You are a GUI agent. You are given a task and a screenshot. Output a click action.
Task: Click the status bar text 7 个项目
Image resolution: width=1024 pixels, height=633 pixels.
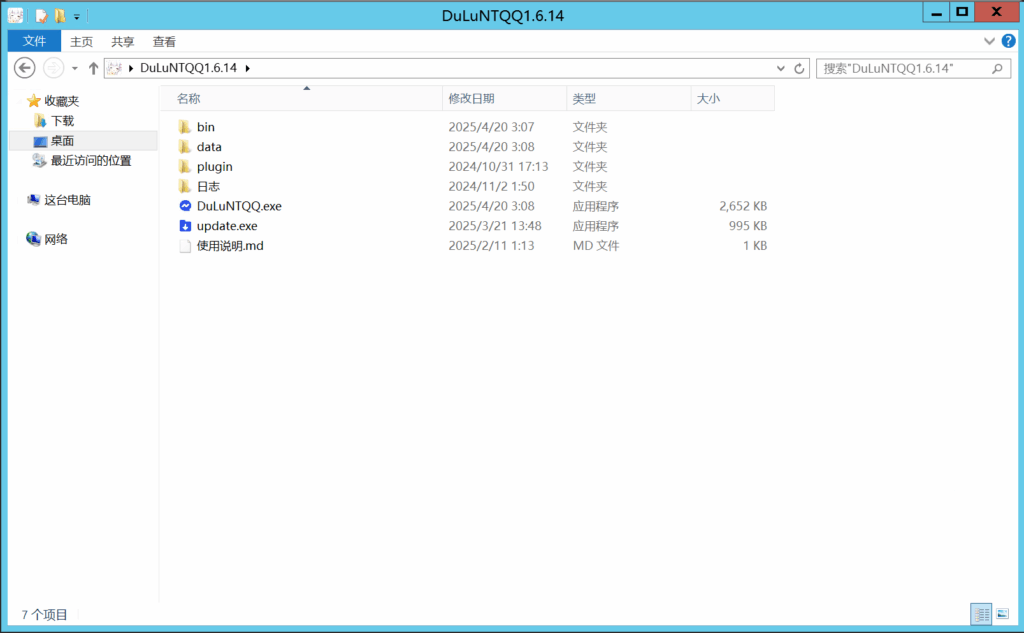tap(44, 615)
